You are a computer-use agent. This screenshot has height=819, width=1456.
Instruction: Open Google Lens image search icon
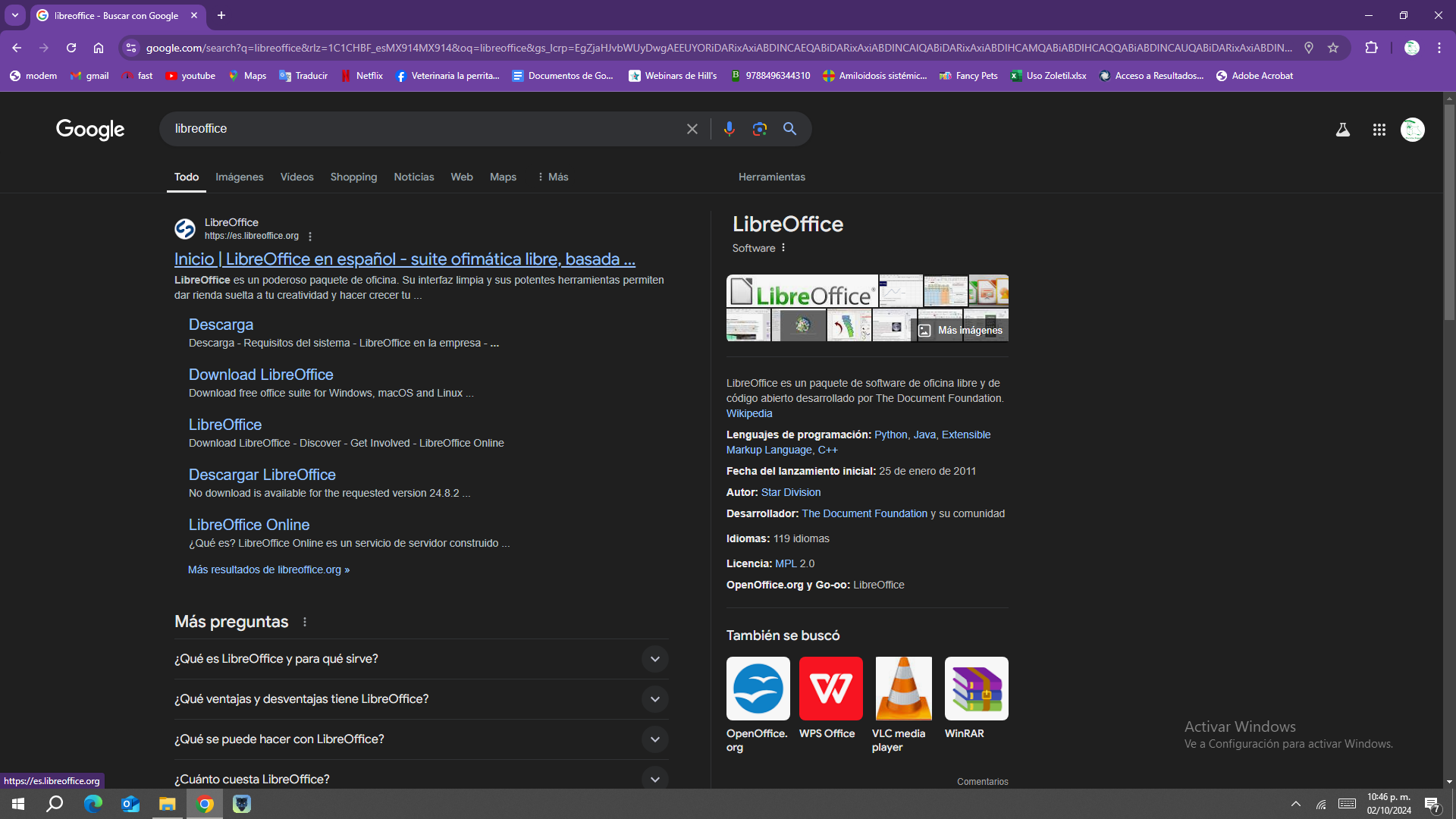click(759, 129)
